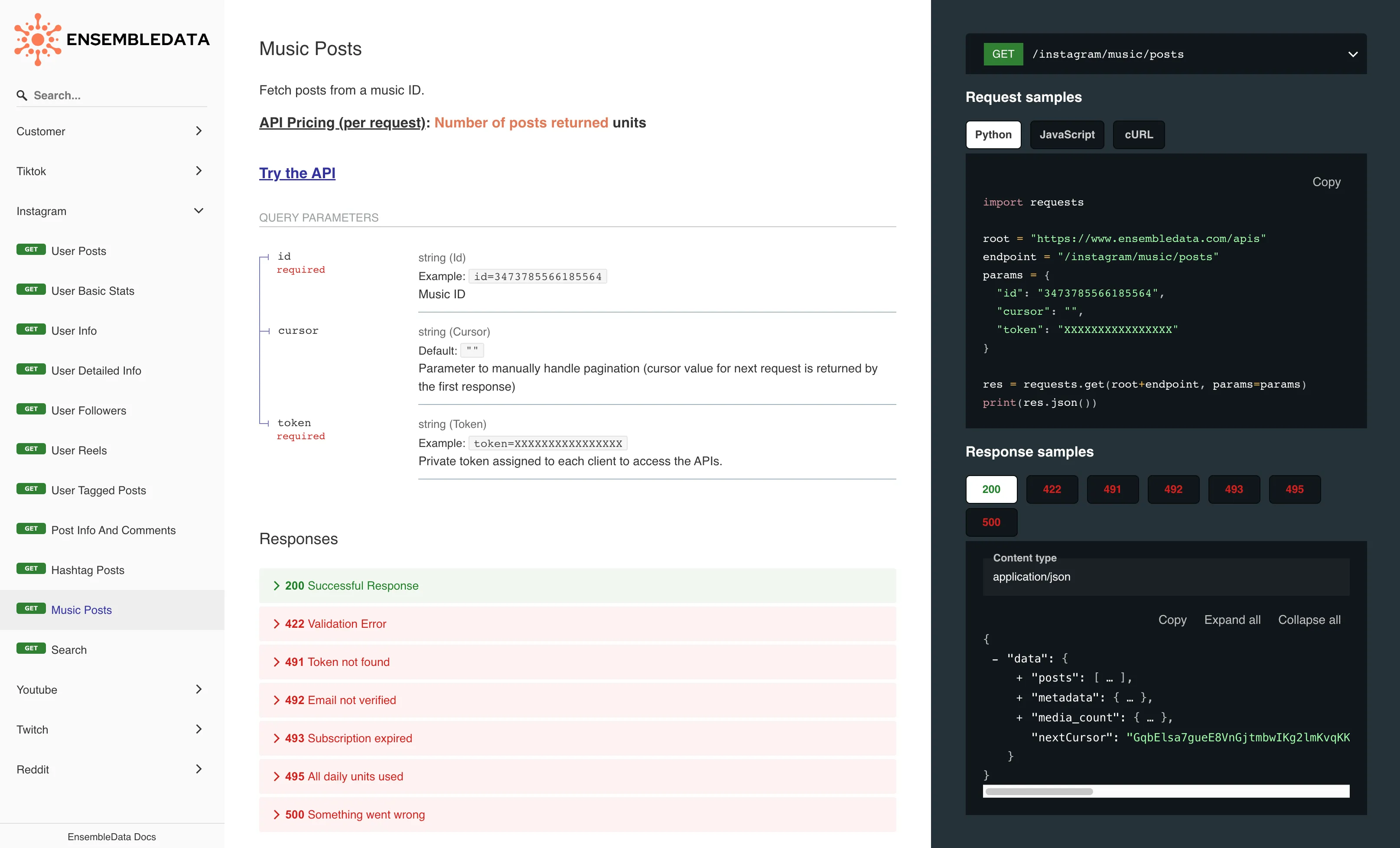
Task: Expand the Reddit section
Action: [112, 769]
